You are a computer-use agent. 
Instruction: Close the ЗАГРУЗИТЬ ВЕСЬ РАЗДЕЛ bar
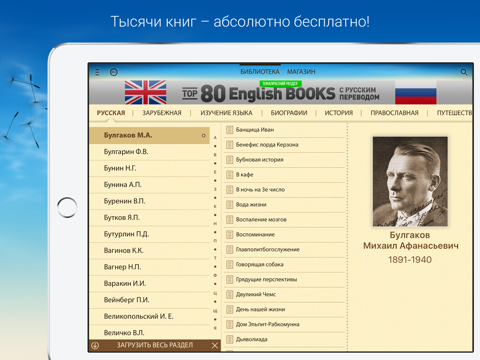pos(215,345)
